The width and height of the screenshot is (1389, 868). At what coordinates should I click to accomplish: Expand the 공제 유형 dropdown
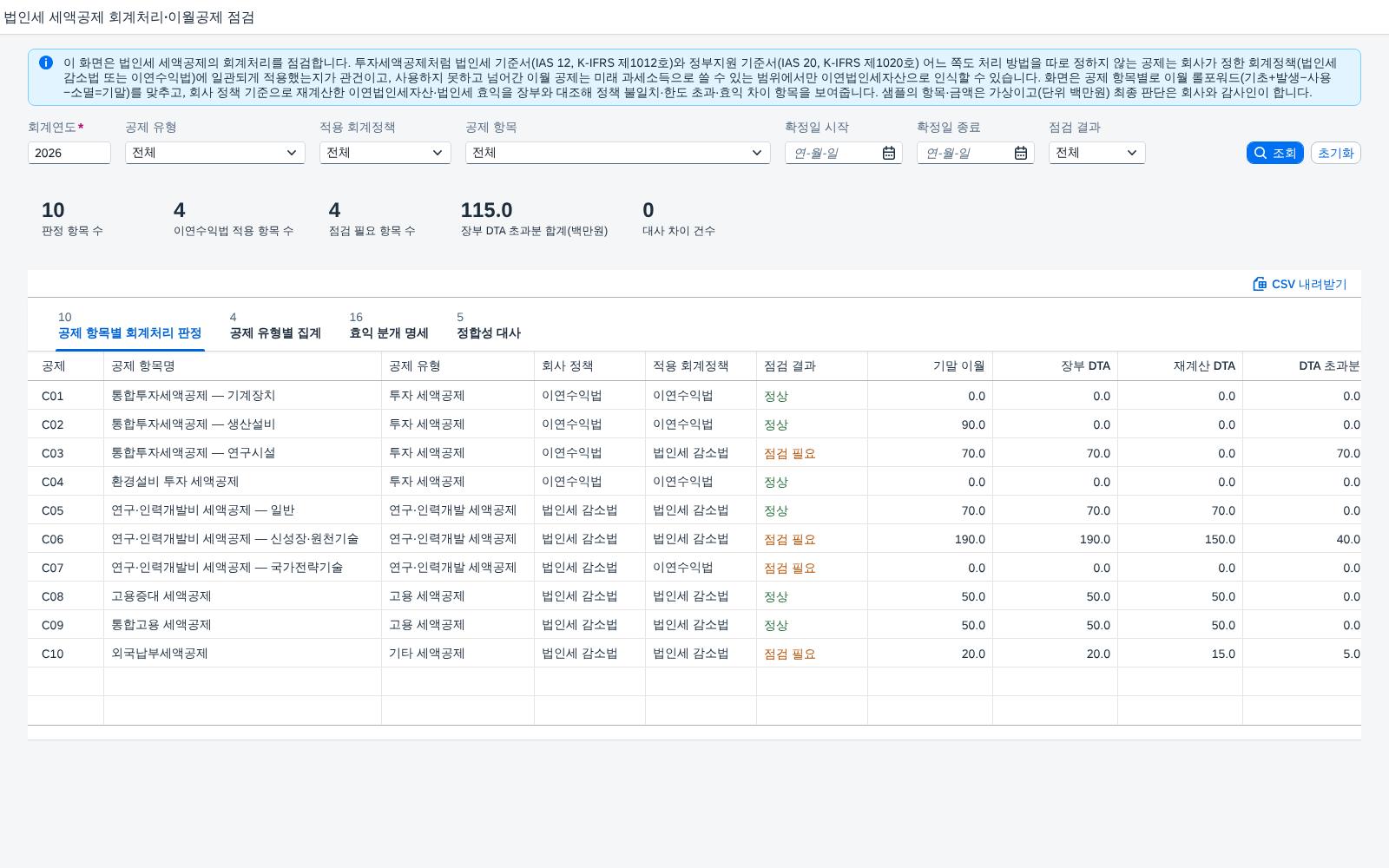214,153
